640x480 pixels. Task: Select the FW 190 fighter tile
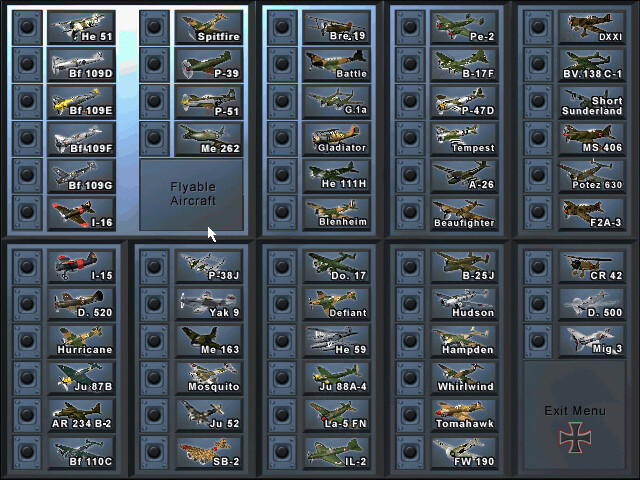(x=464, y=452)
